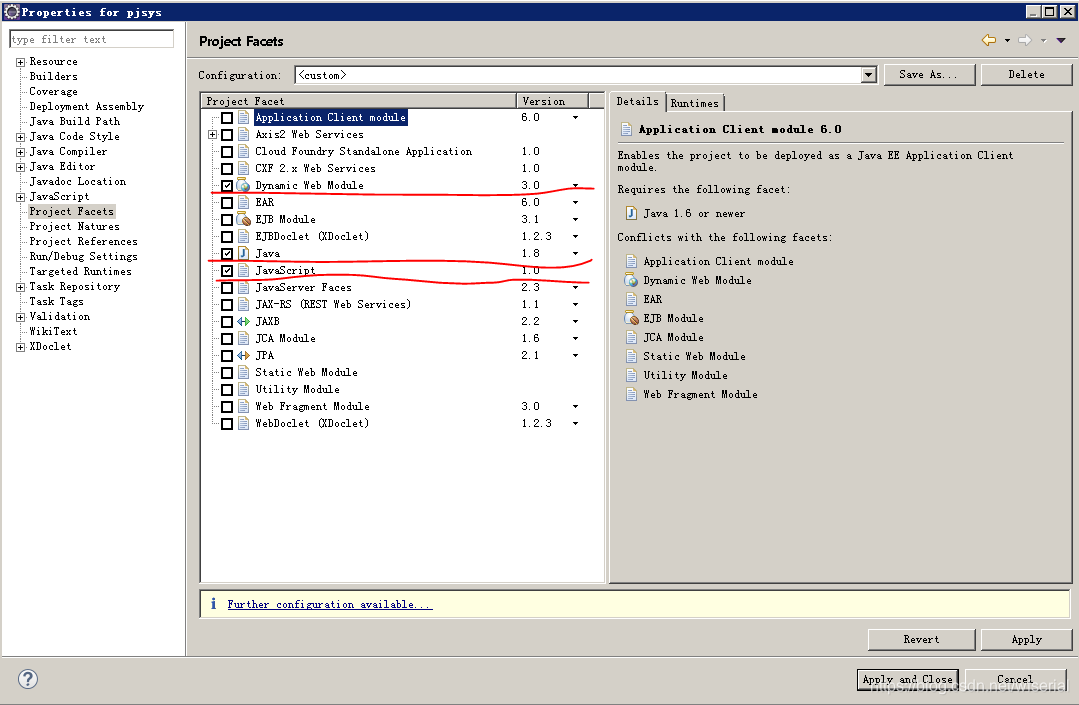Click the Cancel button
1079x705 pixels.
[1015, 679]
